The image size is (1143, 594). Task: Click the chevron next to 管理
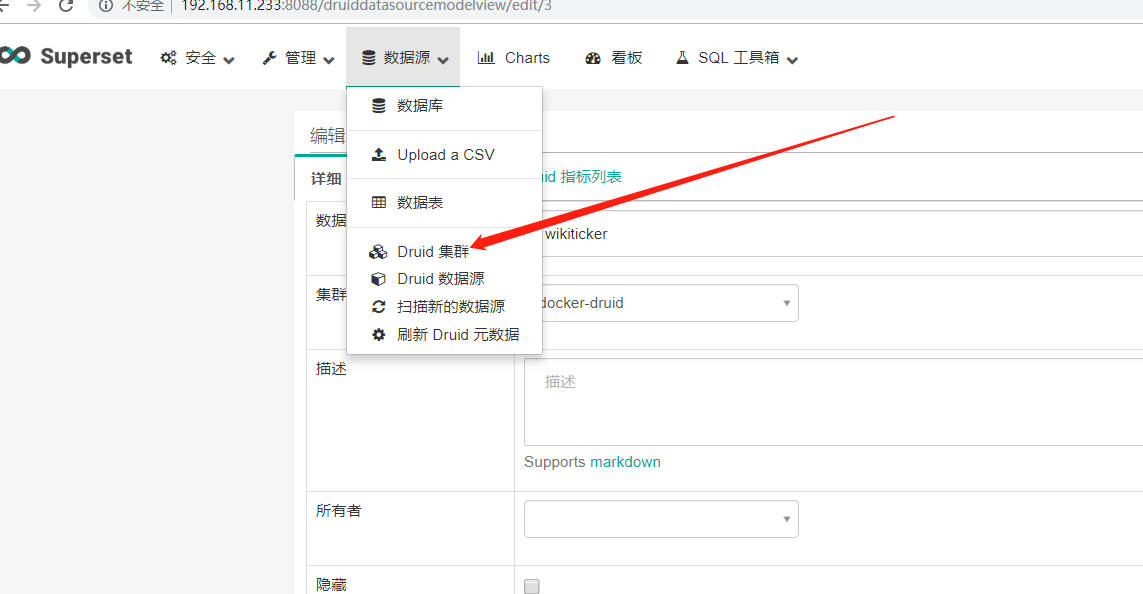point(329,60)
